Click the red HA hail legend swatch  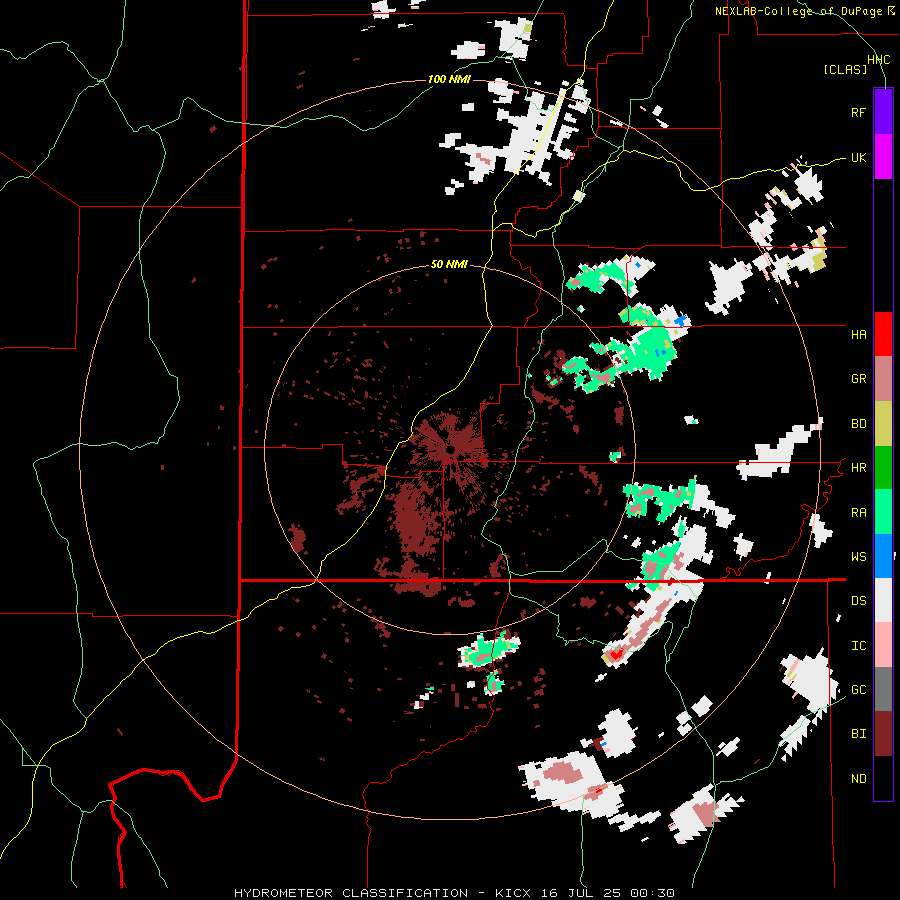883,334
